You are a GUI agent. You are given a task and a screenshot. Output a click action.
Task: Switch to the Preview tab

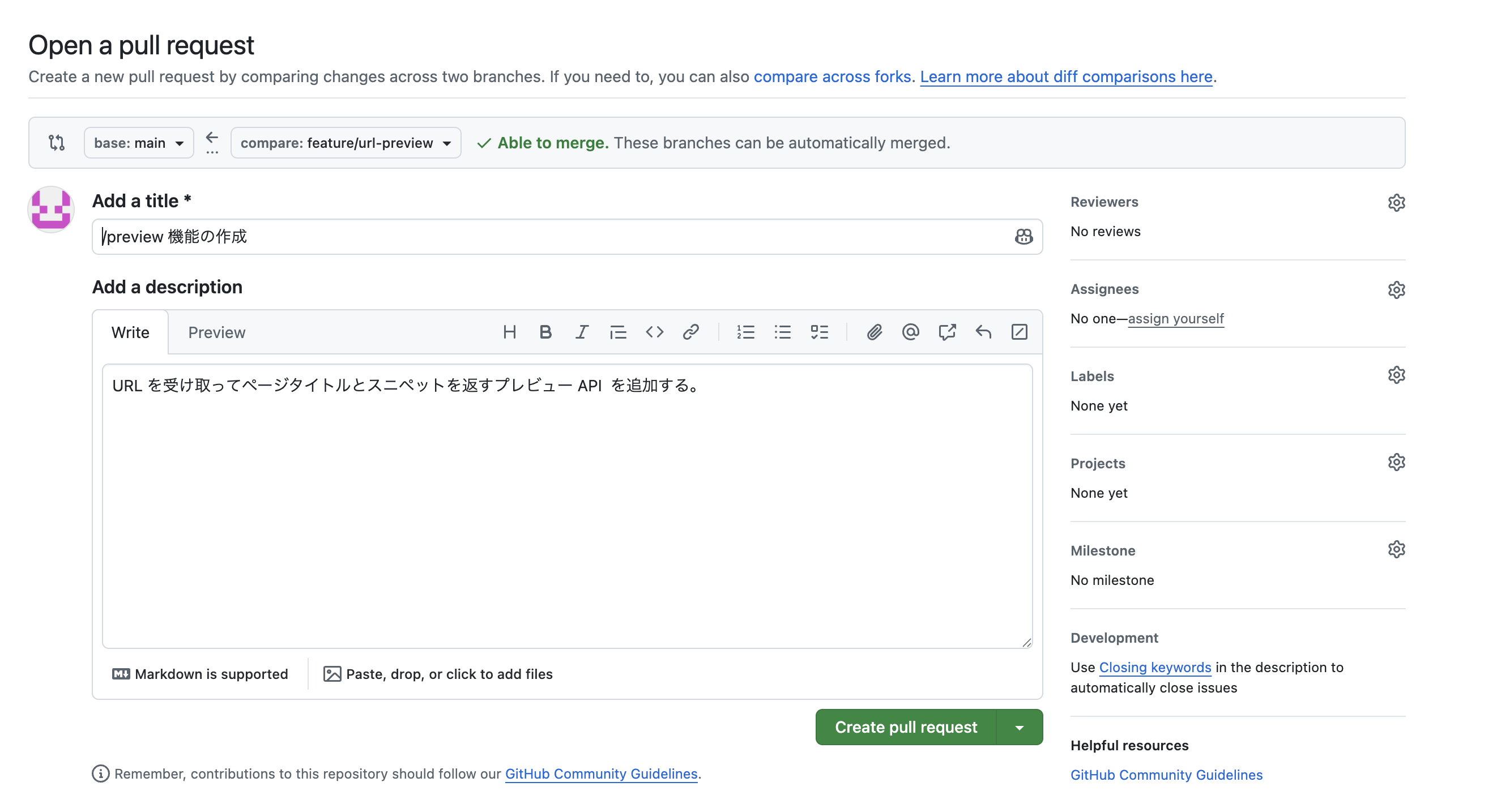click(x=216, y=332)
